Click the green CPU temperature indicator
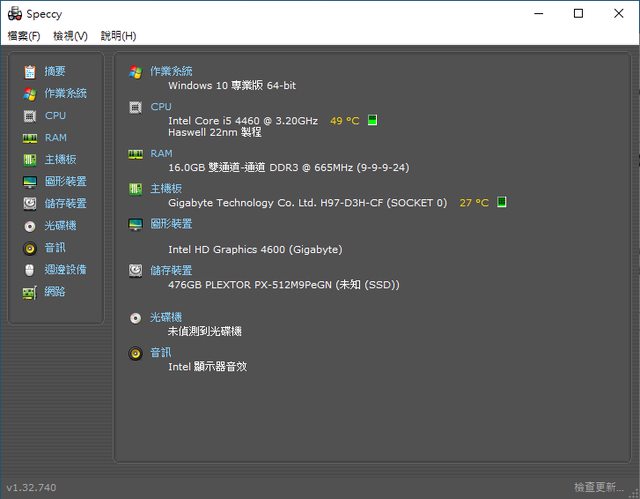Image resolution: width=640 pixels, height=499 pixels. tap(372, 121)
